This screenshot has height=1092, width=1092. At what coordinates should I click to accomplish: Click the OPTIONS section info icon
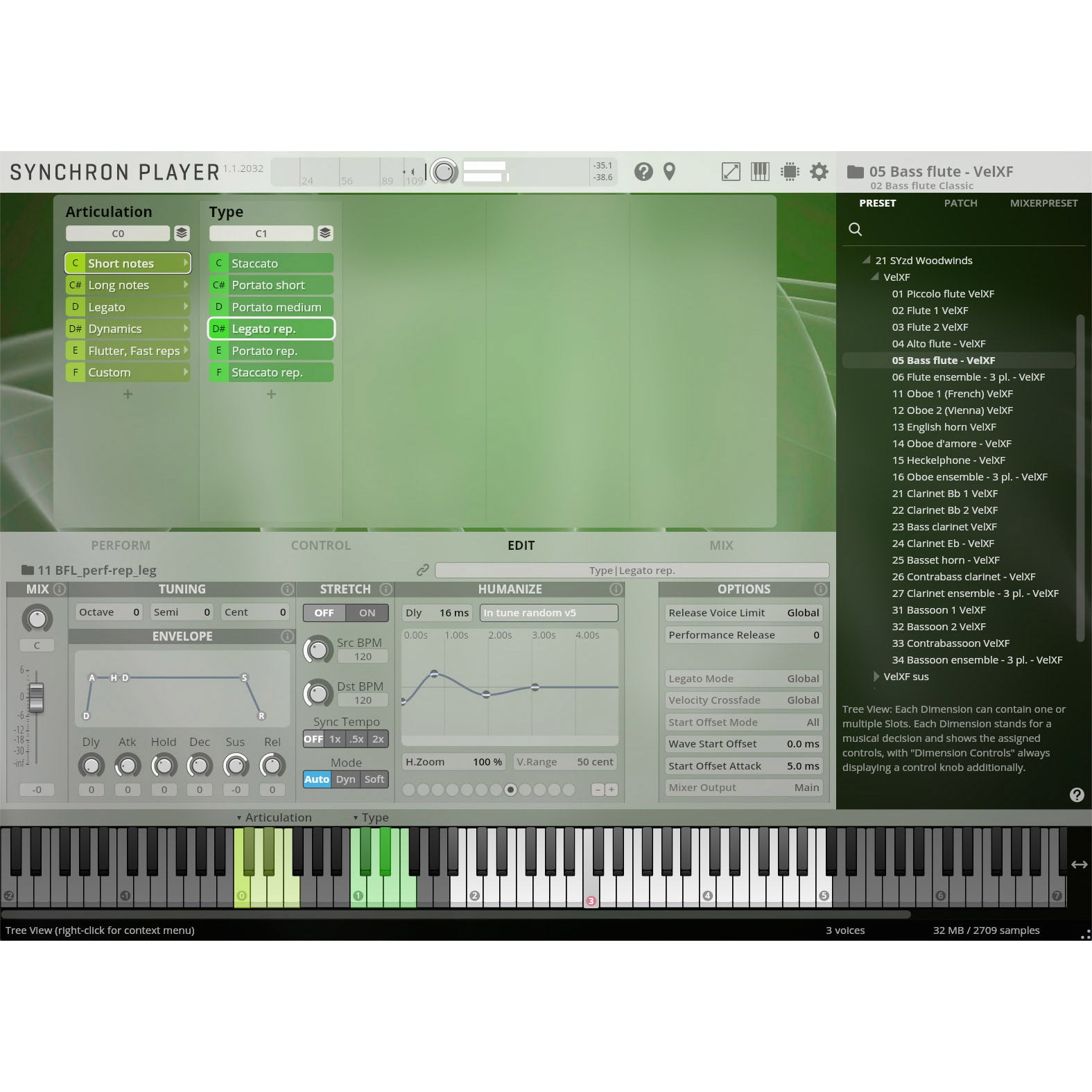[820, 589]
